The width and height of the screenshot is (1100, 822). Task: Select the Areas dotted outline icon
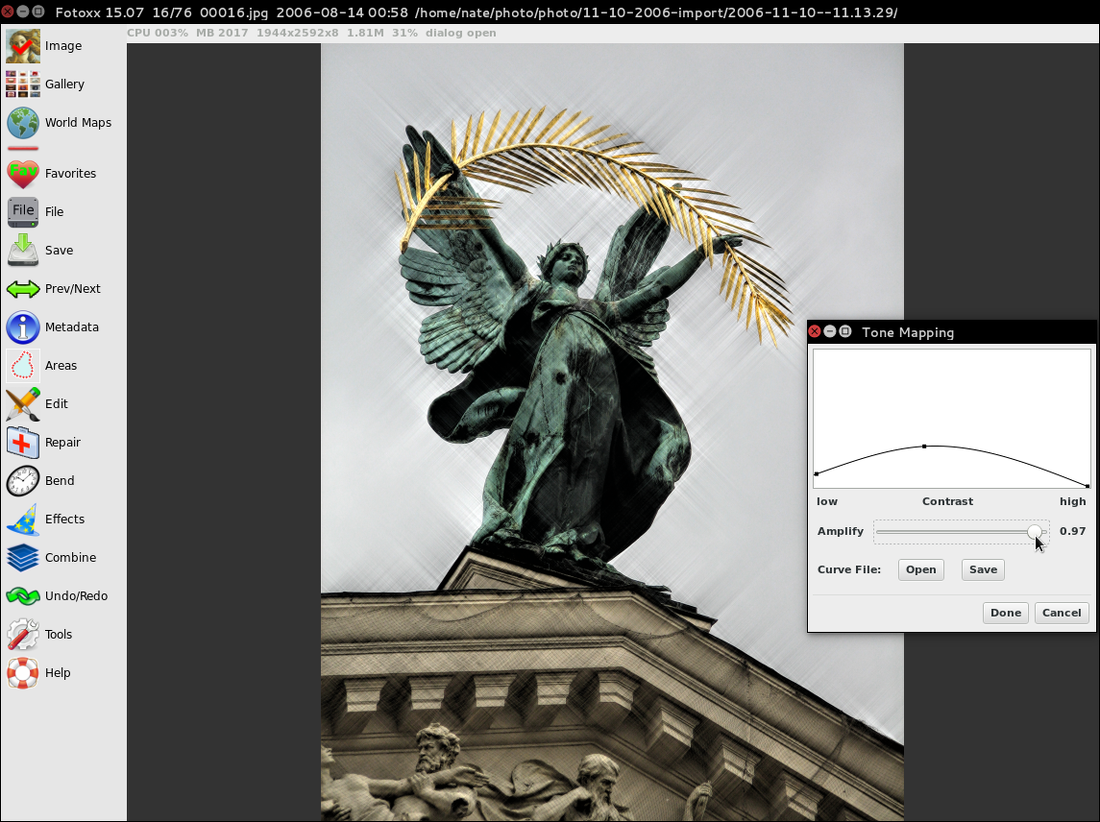23,366
